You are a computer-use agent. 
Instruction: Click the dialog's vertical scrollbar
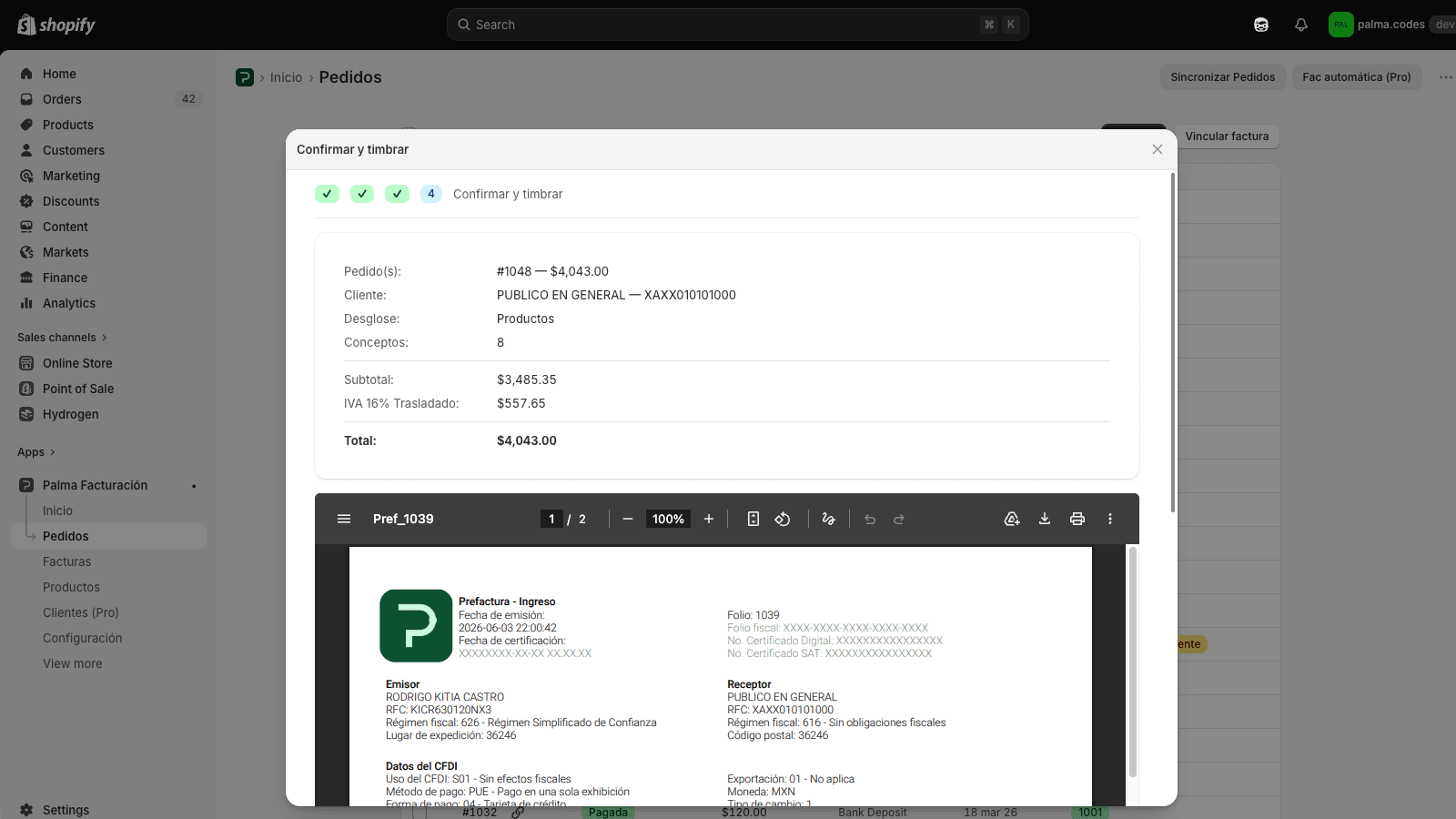[1172, 343]
